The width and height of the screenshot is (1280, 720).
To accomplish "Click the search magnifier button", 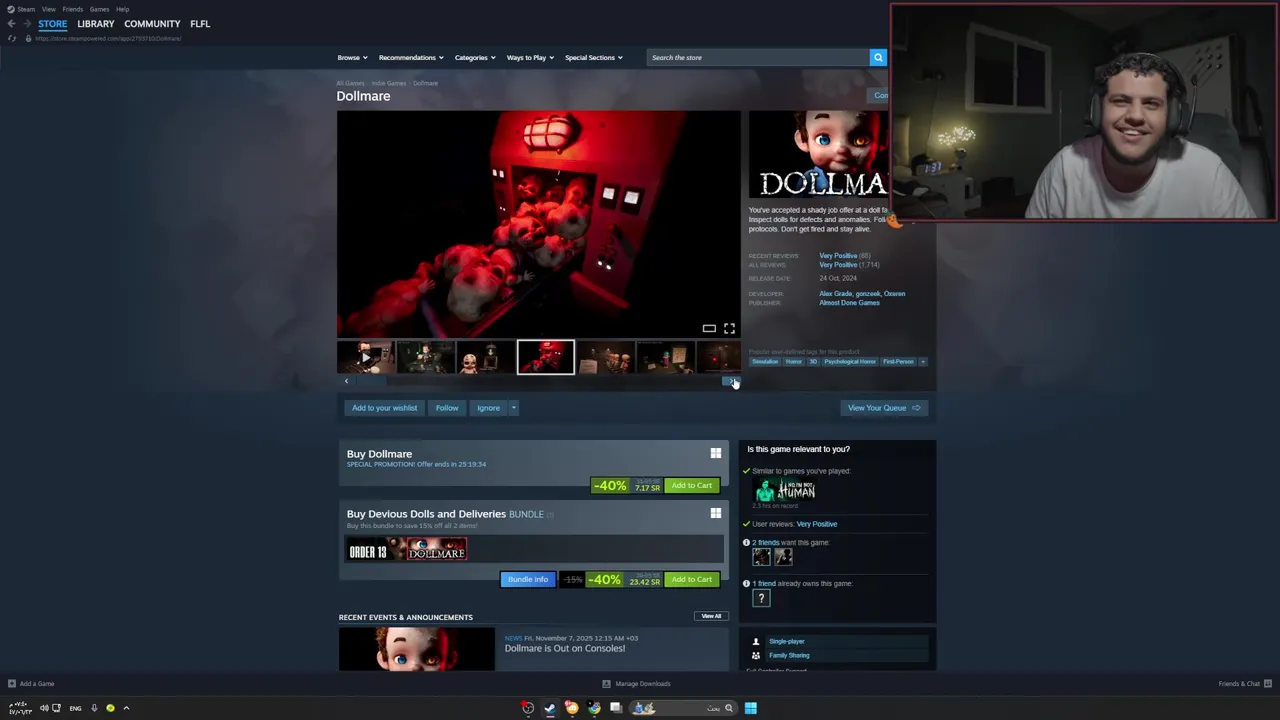I will (878, 57).
